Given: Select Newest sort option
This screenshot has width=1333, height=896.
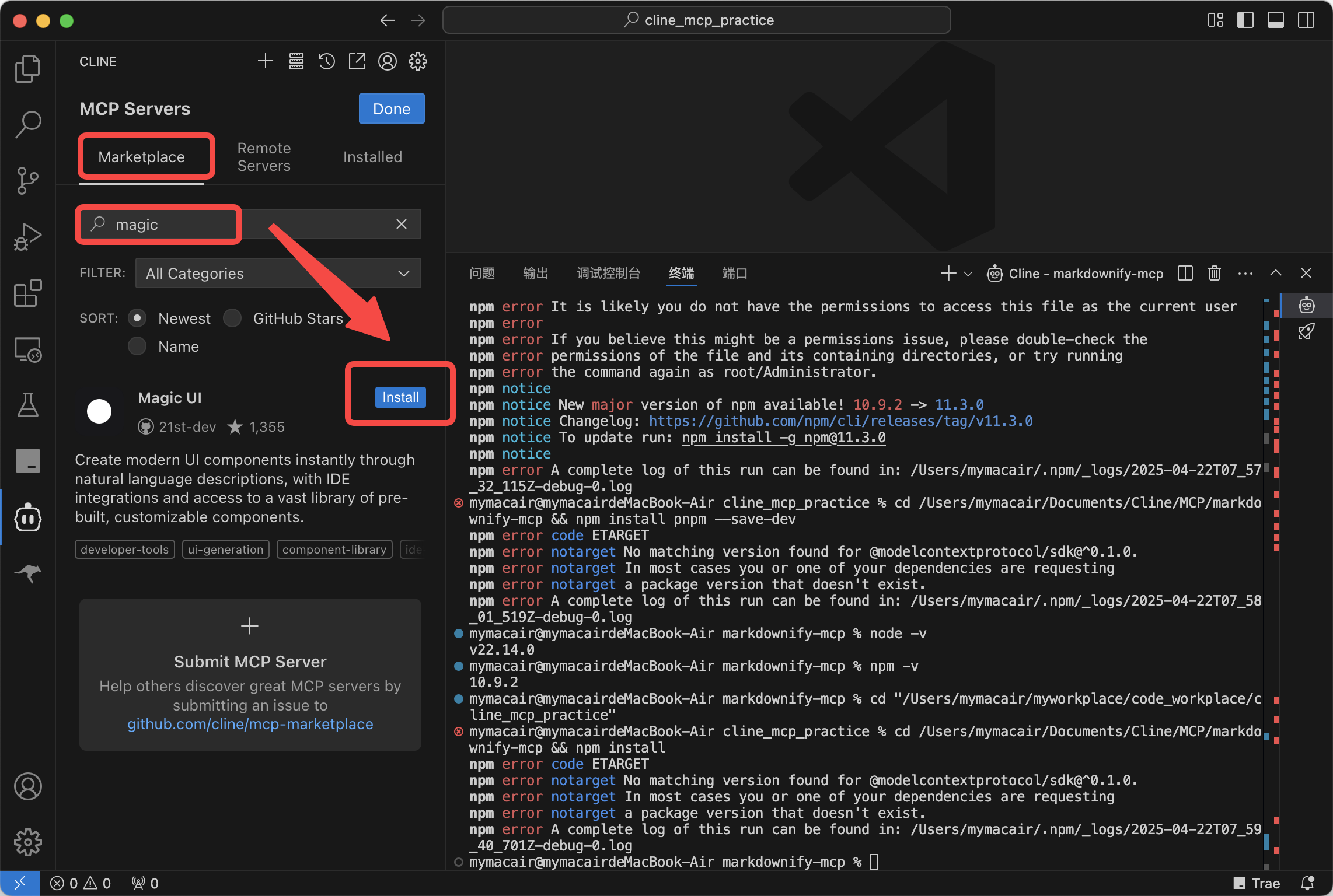Looking at the screenshot, I should point(137,318).
